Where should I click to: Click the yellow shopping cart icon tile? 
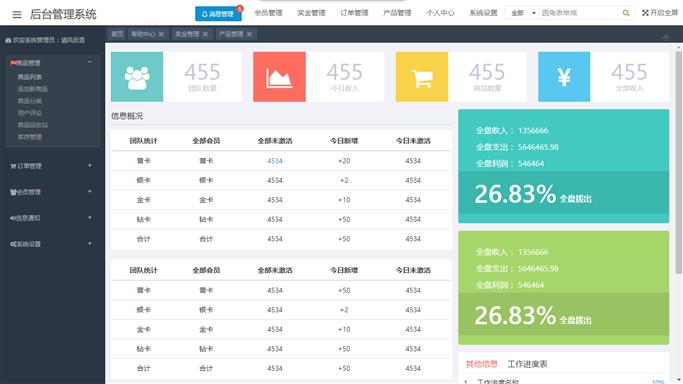coord(422,77)
